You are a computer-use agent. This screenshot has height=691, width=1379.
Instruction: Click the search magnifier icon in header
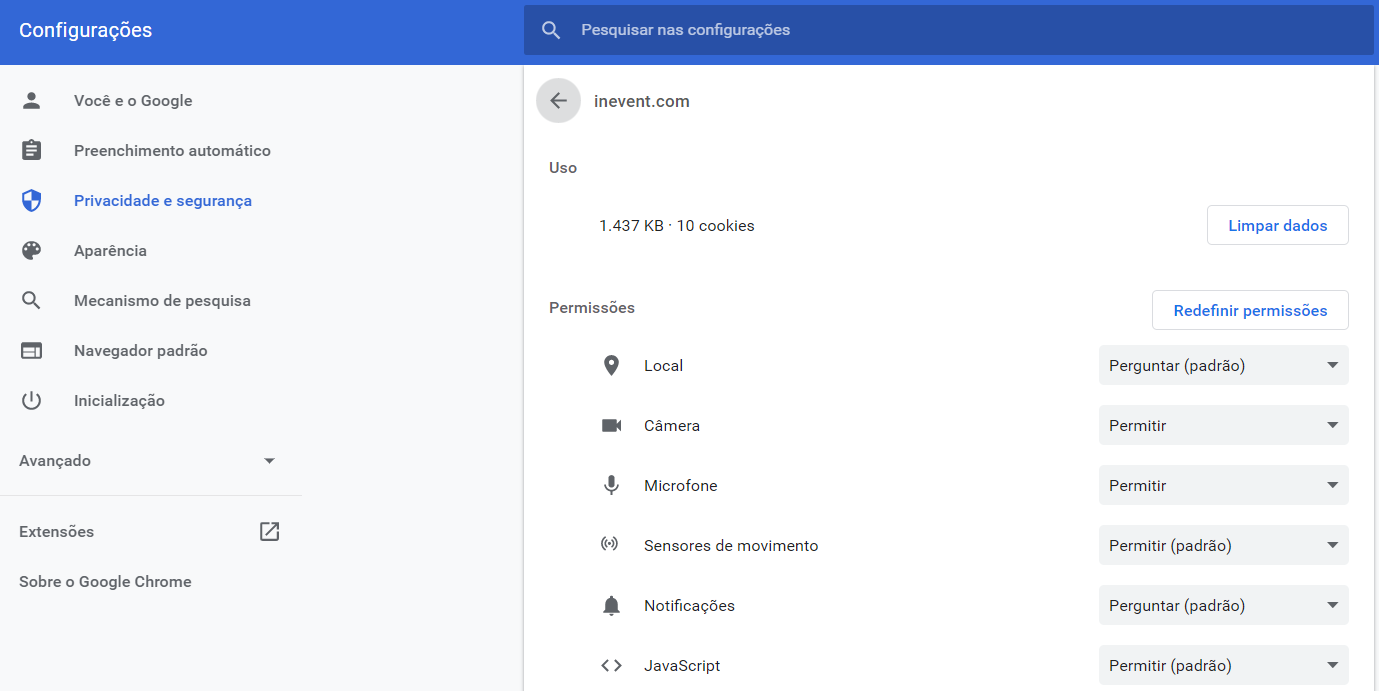tap(551, 30)
